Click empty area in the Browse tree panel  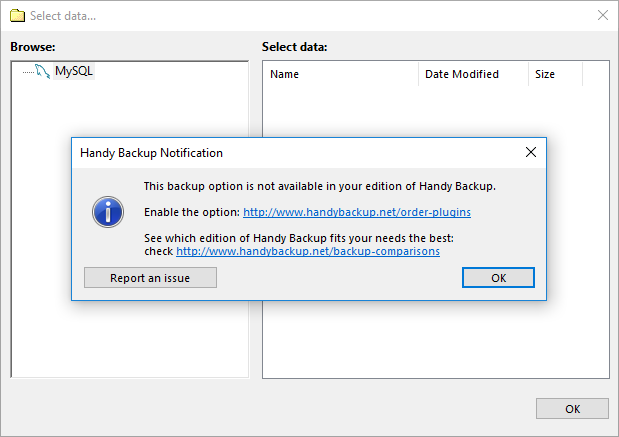point(130,340)
